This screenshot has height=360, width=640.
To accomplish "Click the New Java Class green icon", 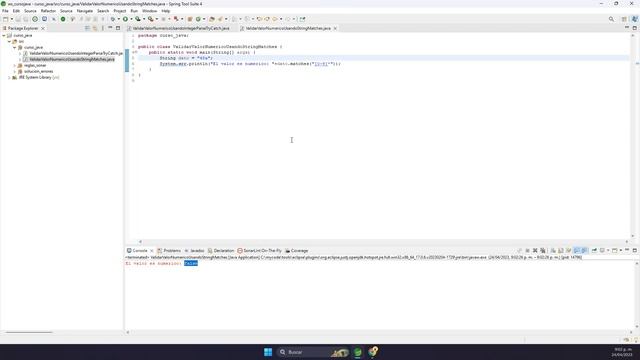I will point(198,19).
